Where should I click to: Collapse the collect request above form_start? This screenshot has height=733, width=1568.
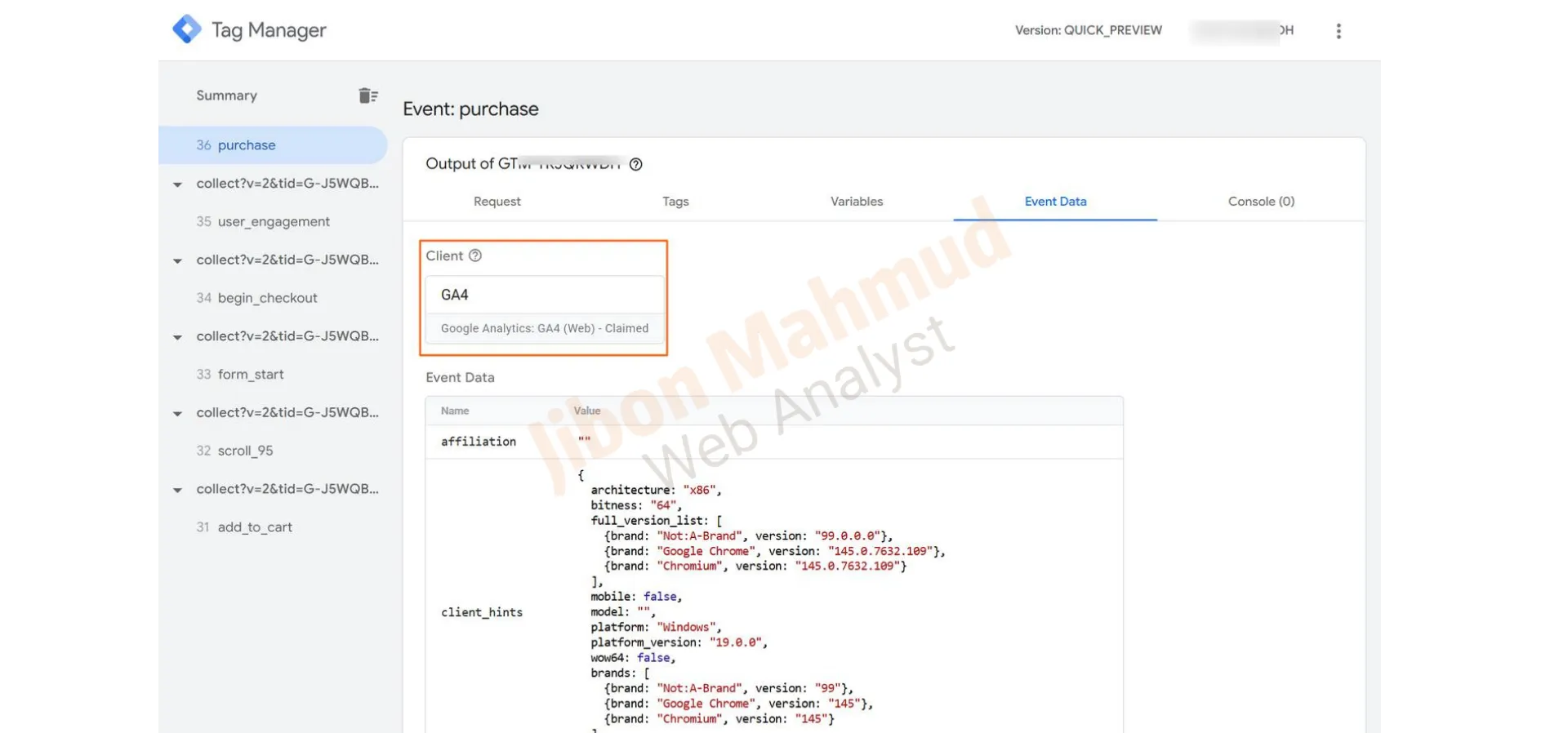(178, 337)
